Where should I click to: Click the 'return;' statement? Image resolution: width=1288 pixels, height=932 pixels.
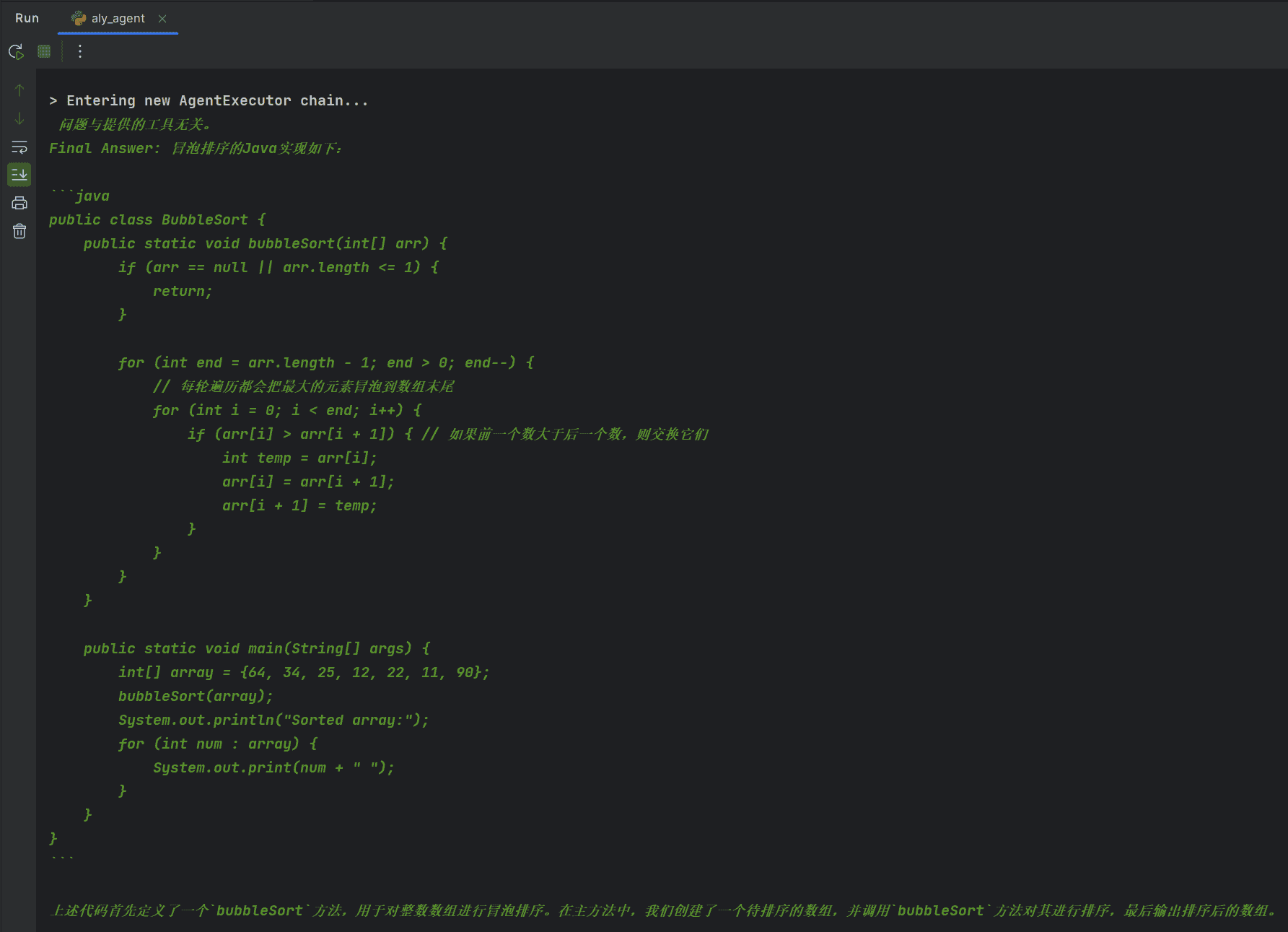coord(183,291)
